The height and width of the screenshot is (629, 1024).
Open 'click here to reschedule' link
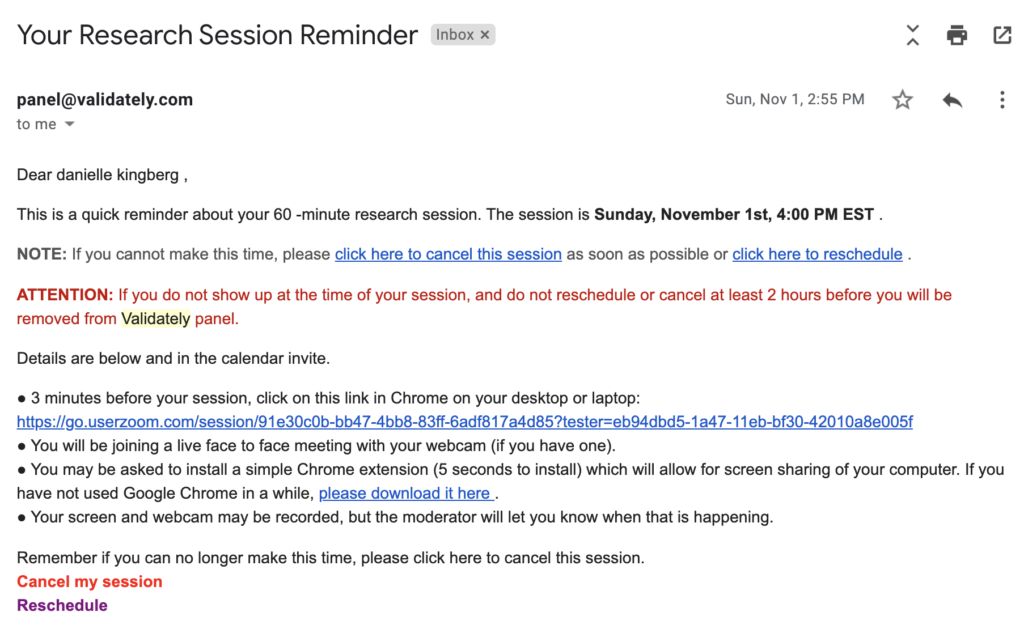817,254
